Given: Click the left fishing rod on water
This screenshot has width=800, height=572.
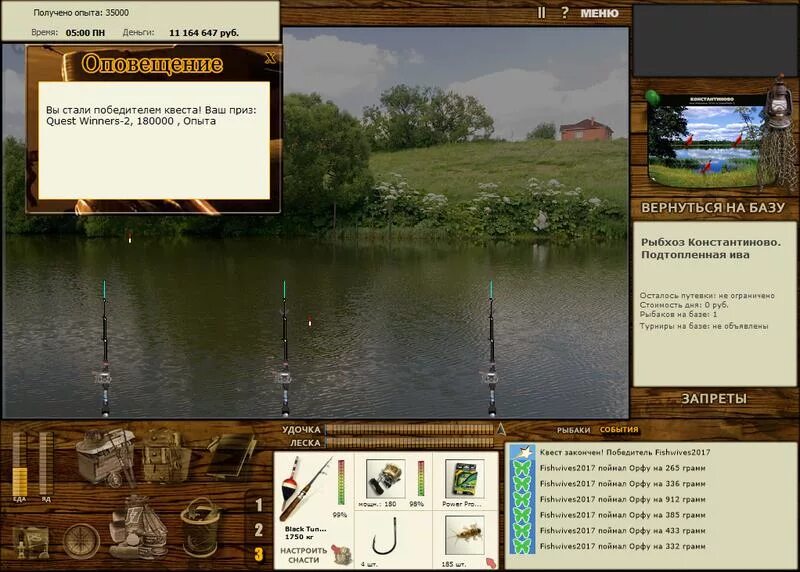Looking at the screenshot, I should (x=105, y=349).
